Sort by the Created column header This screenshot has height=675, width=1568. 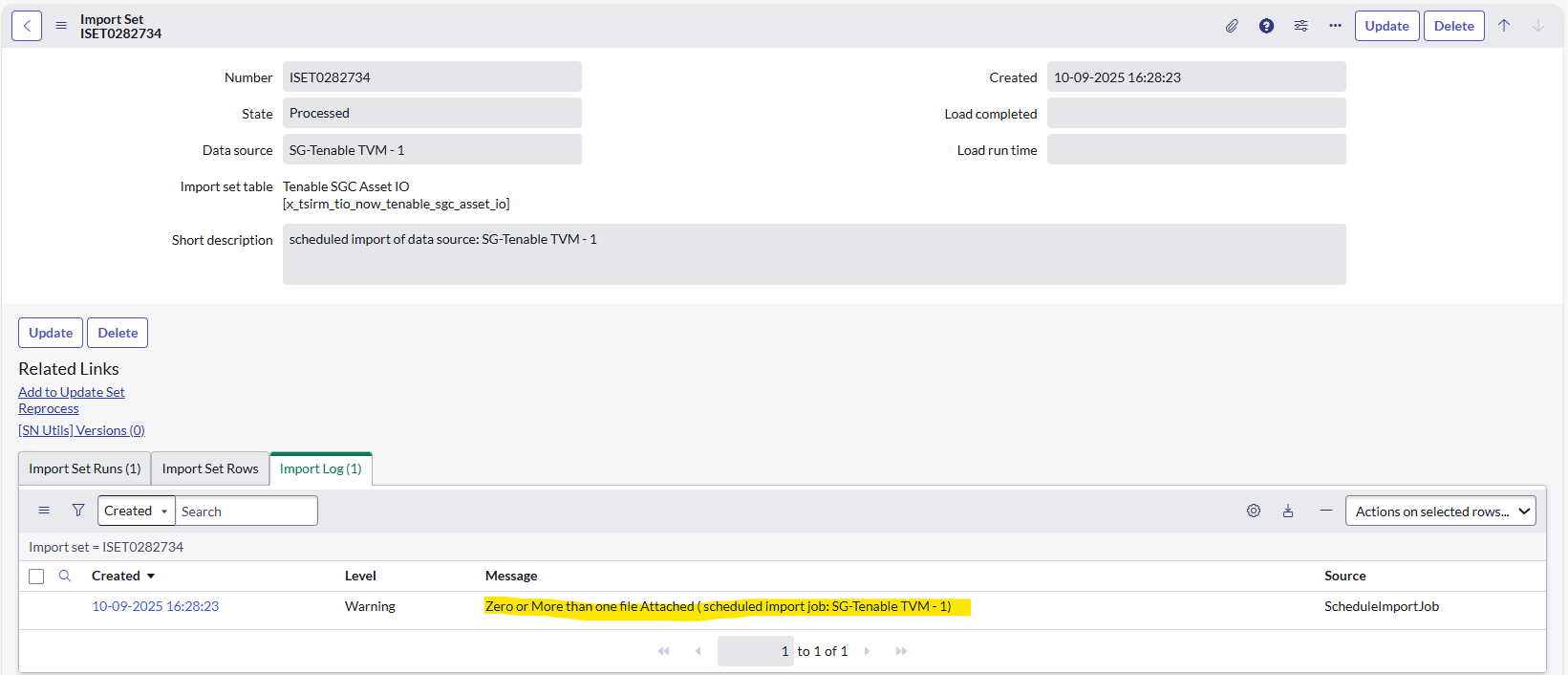(x=116, y=576)
